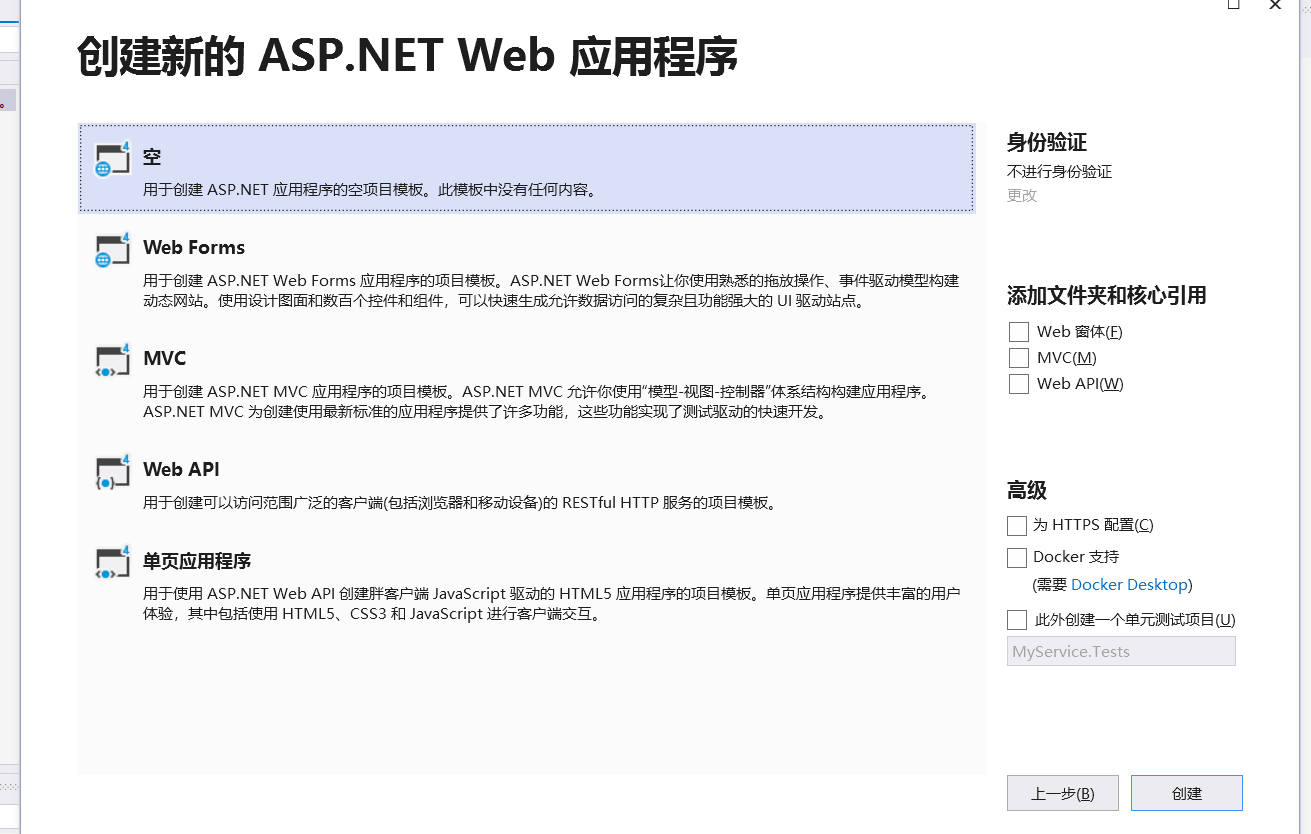The image size is (1311, 834).
Task: Close the dialog window
Action: tap(1275, 5)
